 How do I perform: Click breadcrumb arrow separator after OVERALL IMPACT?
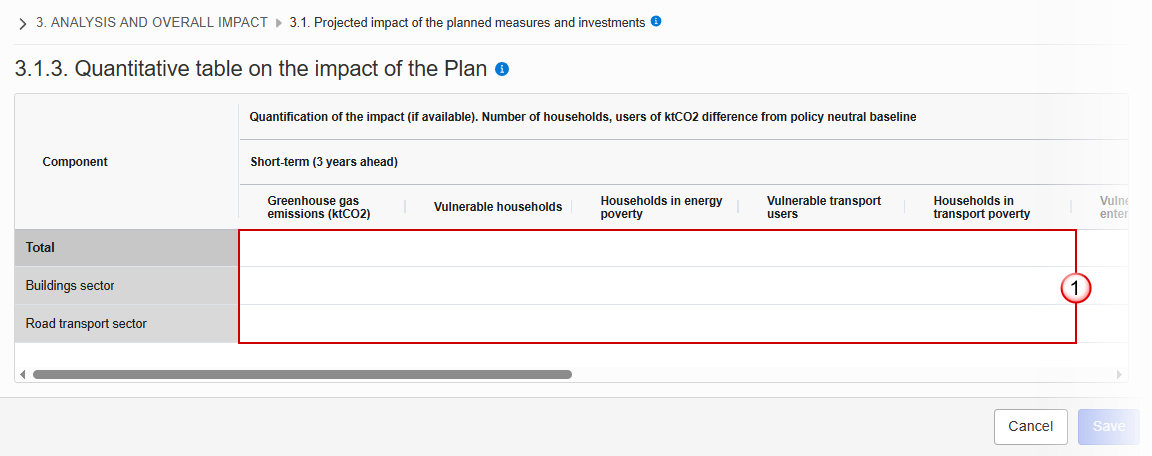278,23
